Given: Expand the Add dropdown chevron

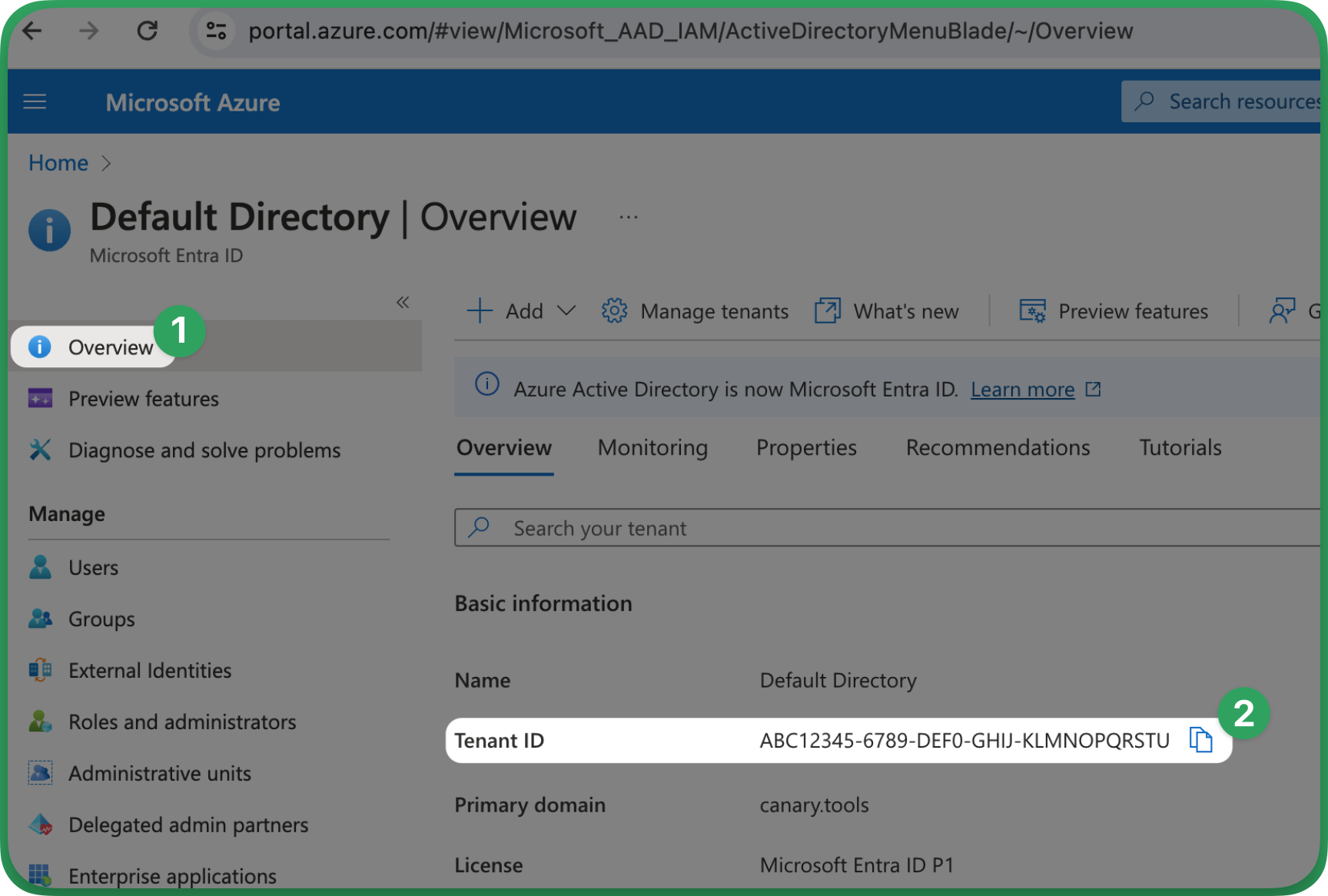Looking at the screenshot, I should click(x=566, y=310).
